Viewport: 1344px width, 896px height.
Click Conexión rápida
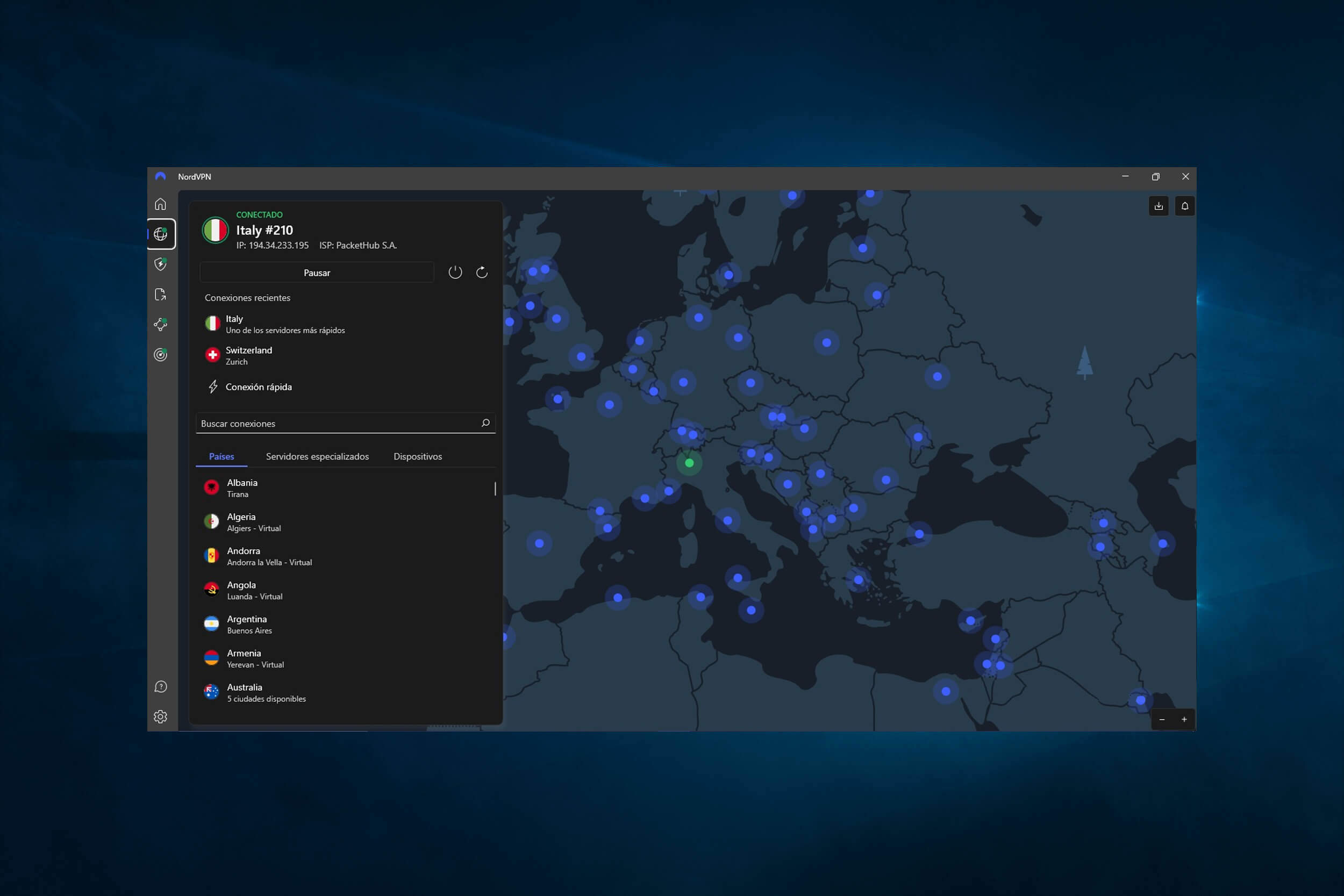pyautogui.click(x=259, y=387)
